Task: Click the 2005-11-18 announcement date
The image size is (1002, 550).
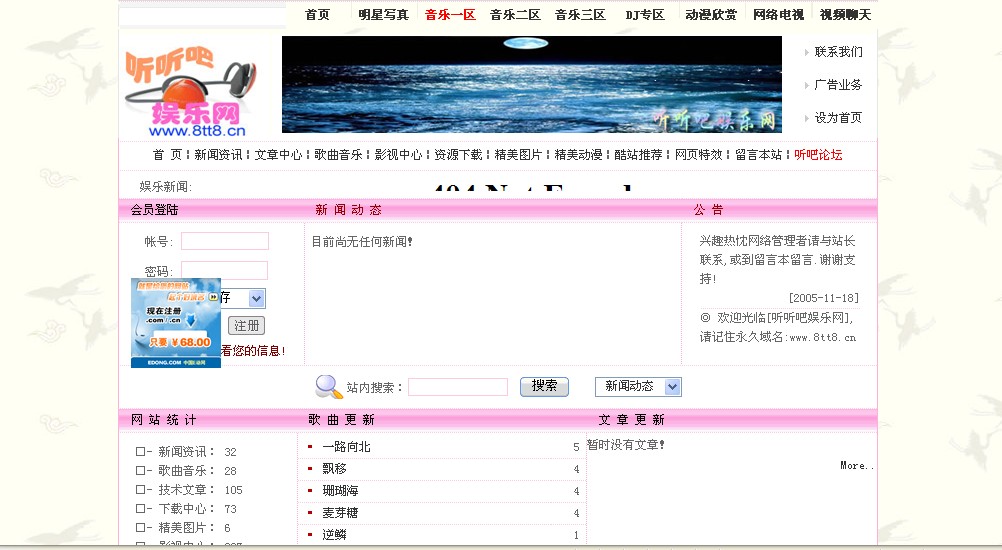Action: coord(824,298)
